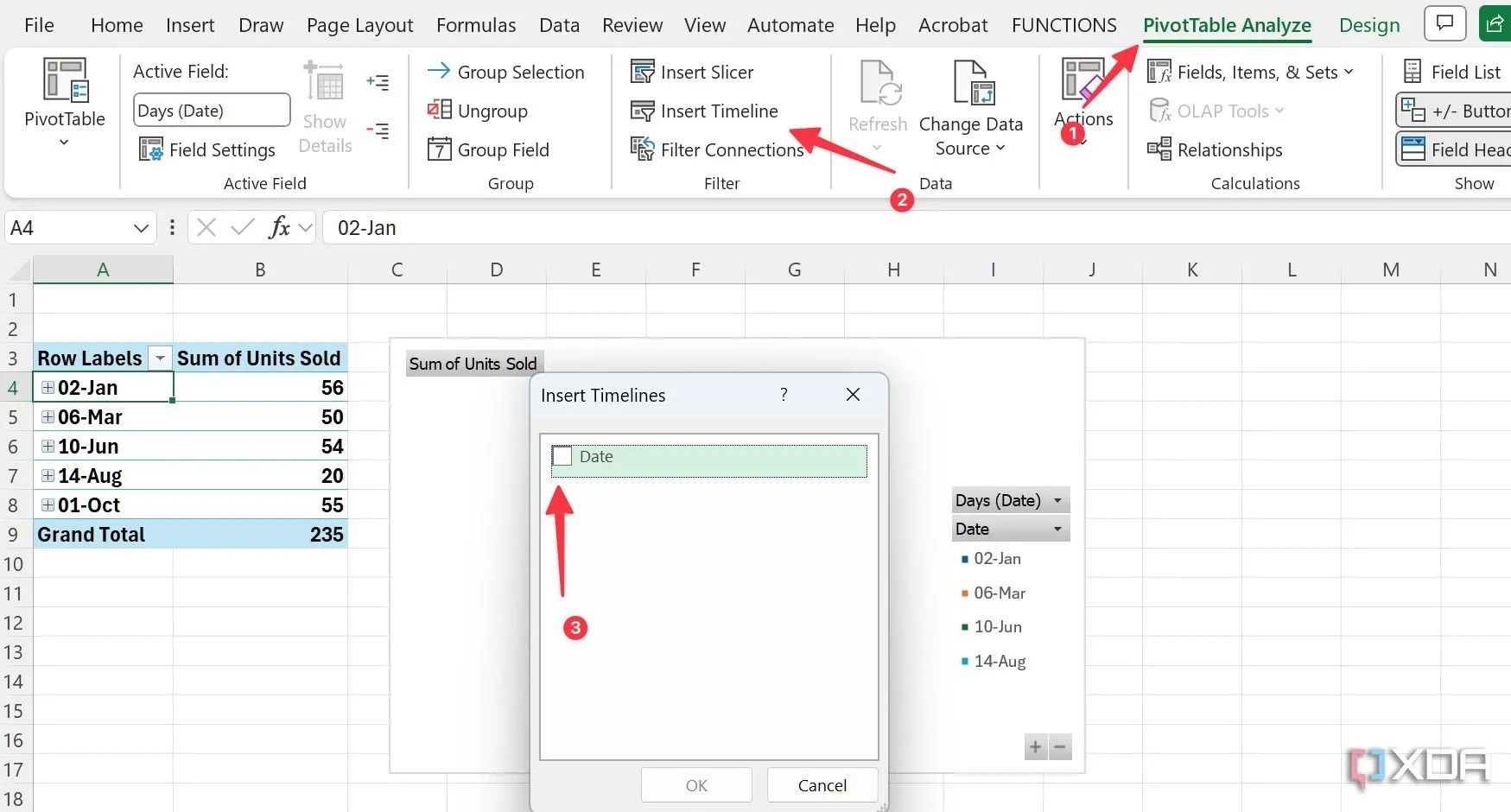Viewport: 1511px width, 812px height.
Task: Collapse the active field with minus-lines icon
Action: tap(378, 131)
